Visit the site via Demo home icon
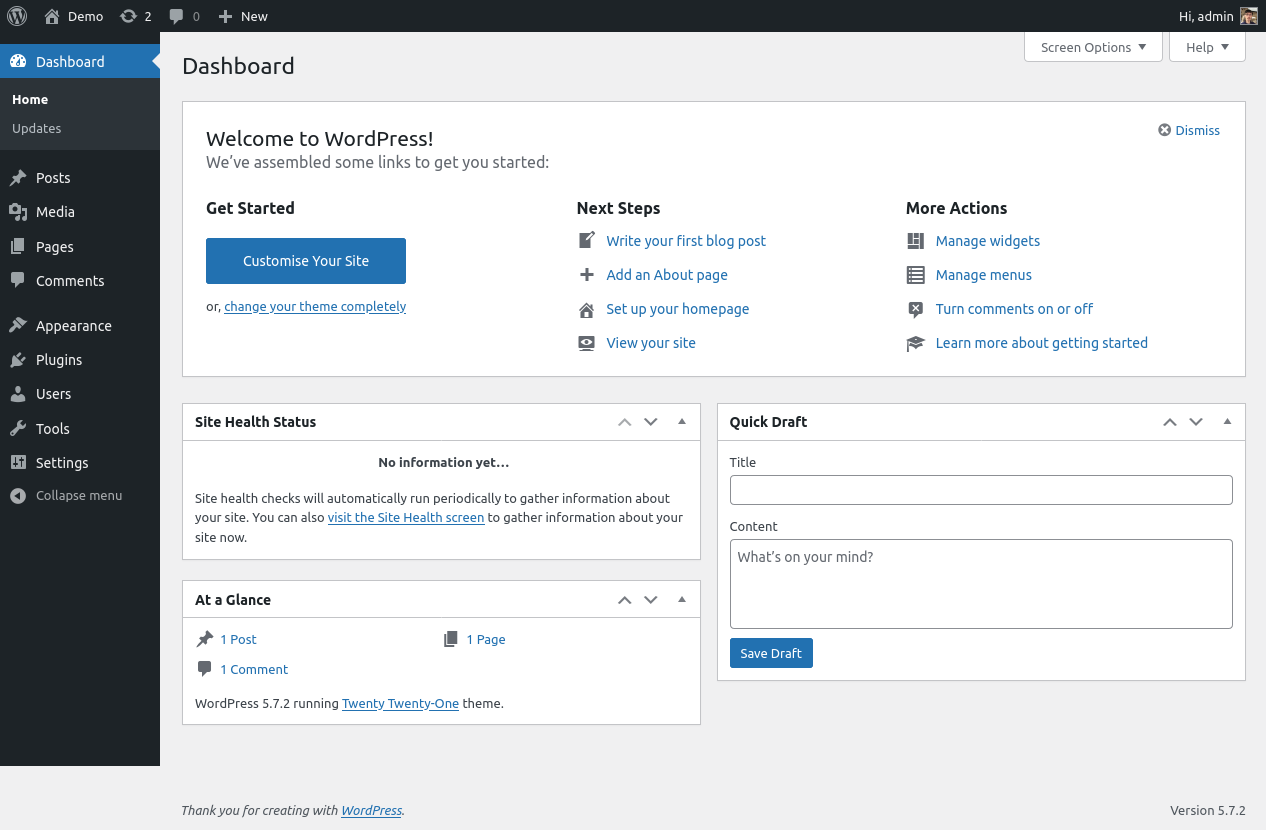 coord(53,16)
